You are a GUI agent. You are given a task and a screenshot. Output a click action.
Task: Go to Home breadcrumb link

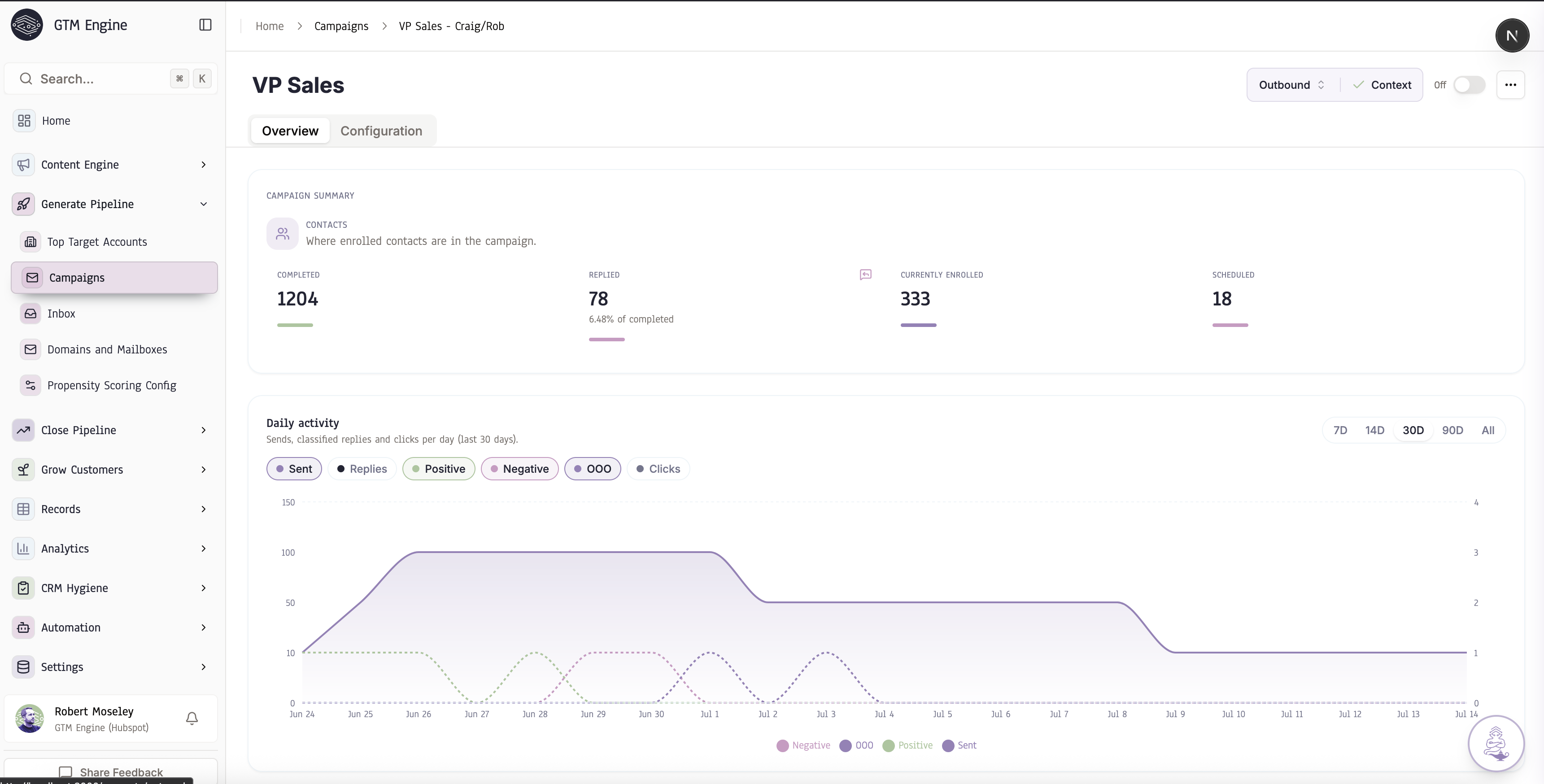point(270,26)
